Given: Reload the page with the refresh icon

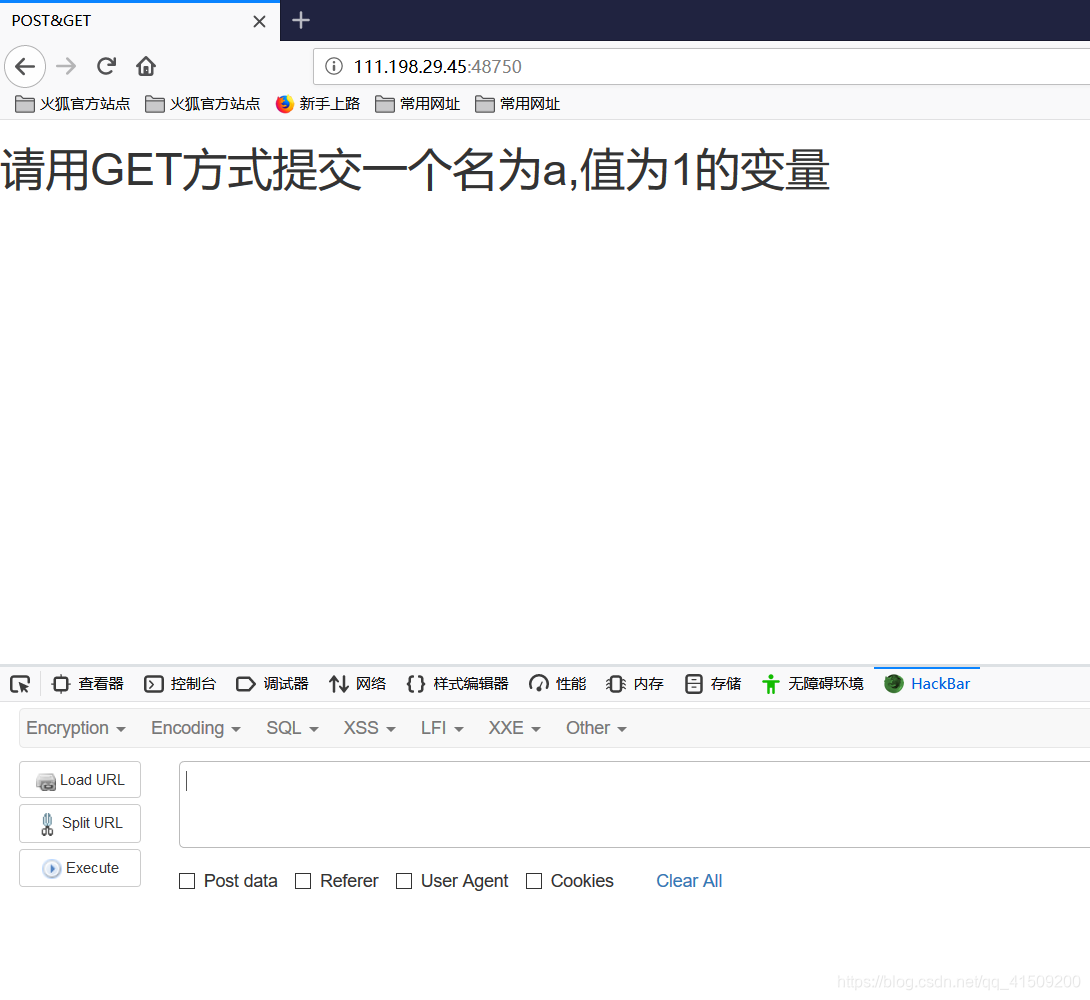Looking at the screenshot, I should tap(106, 67).
